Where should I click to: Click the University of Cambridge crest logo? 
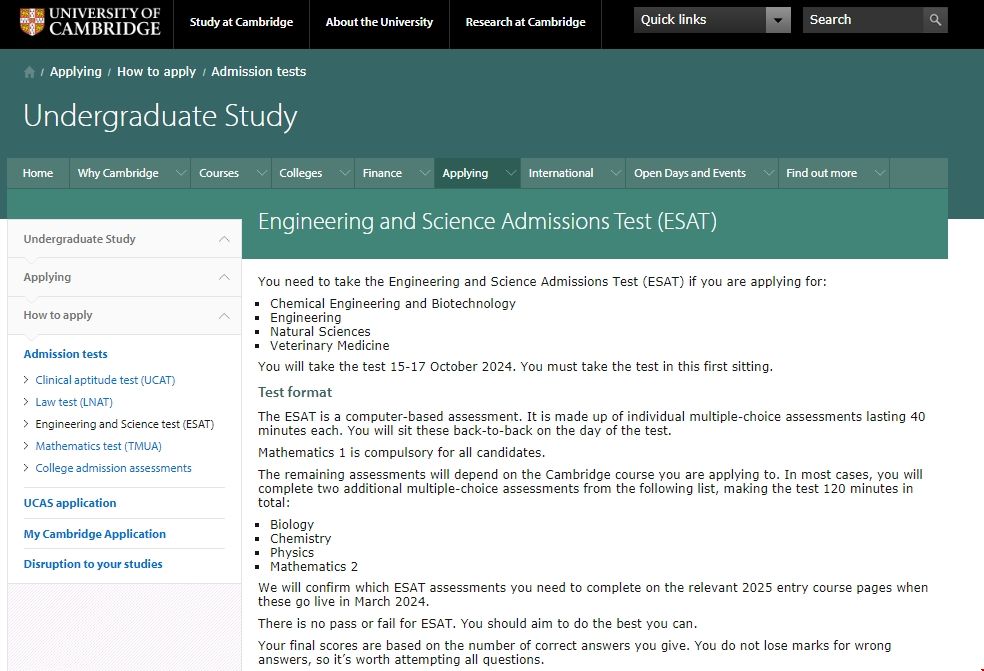32,21
